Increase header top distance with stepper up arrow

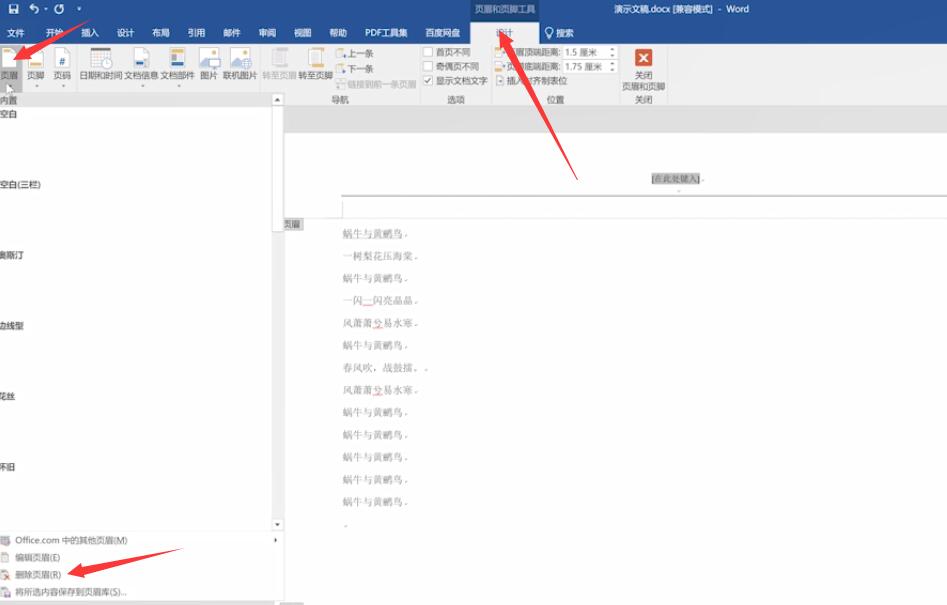coord(612,50)
